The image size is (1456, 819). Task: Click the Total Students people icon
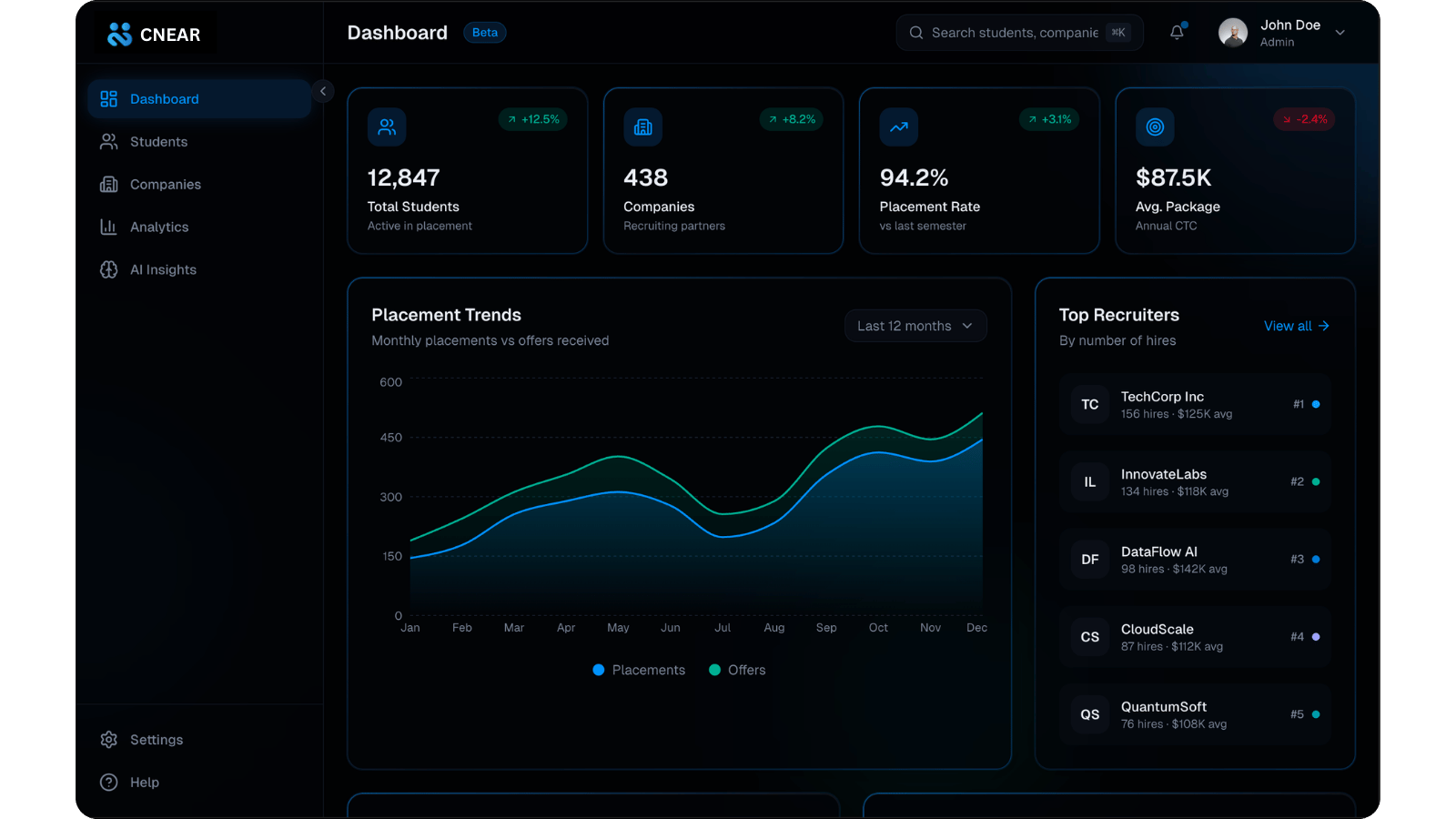click(x=387, y=127)
